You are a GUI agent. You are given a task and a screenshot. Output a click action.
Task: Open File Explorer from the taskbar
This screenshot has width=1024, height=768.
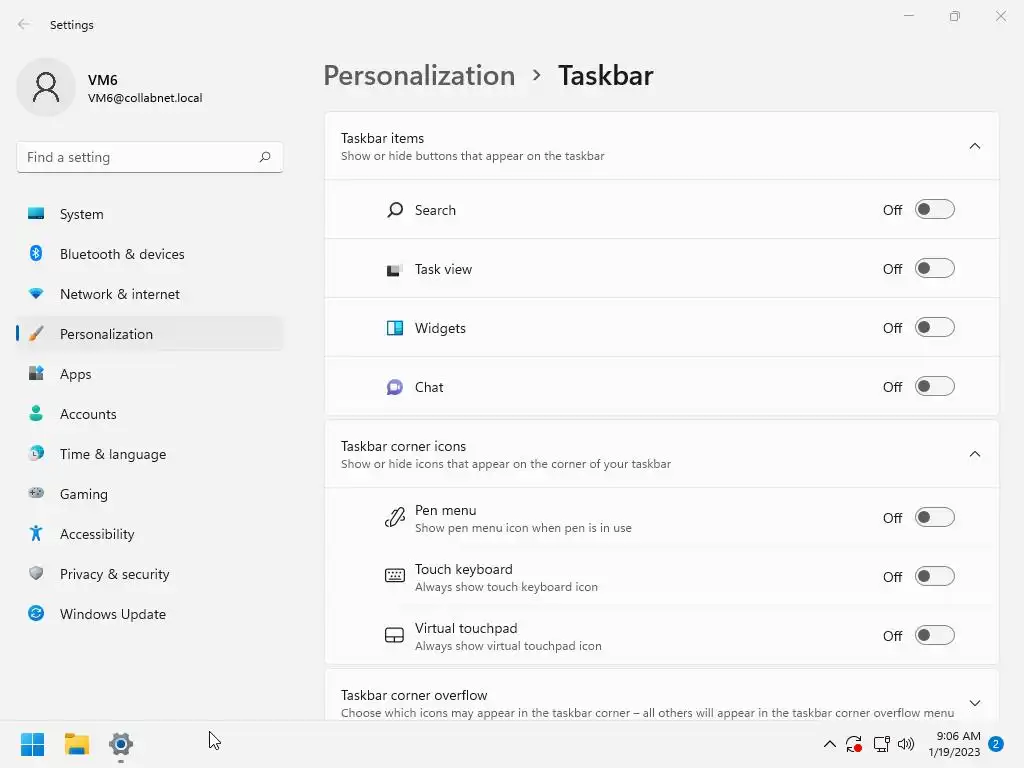click(77, 744)
